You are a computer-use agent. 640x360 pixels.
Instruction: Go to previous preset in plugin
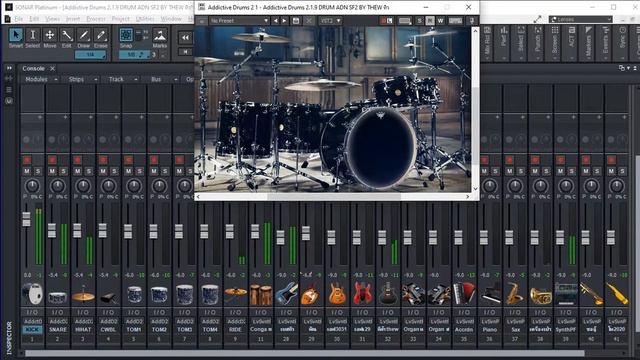coord(276,20)
